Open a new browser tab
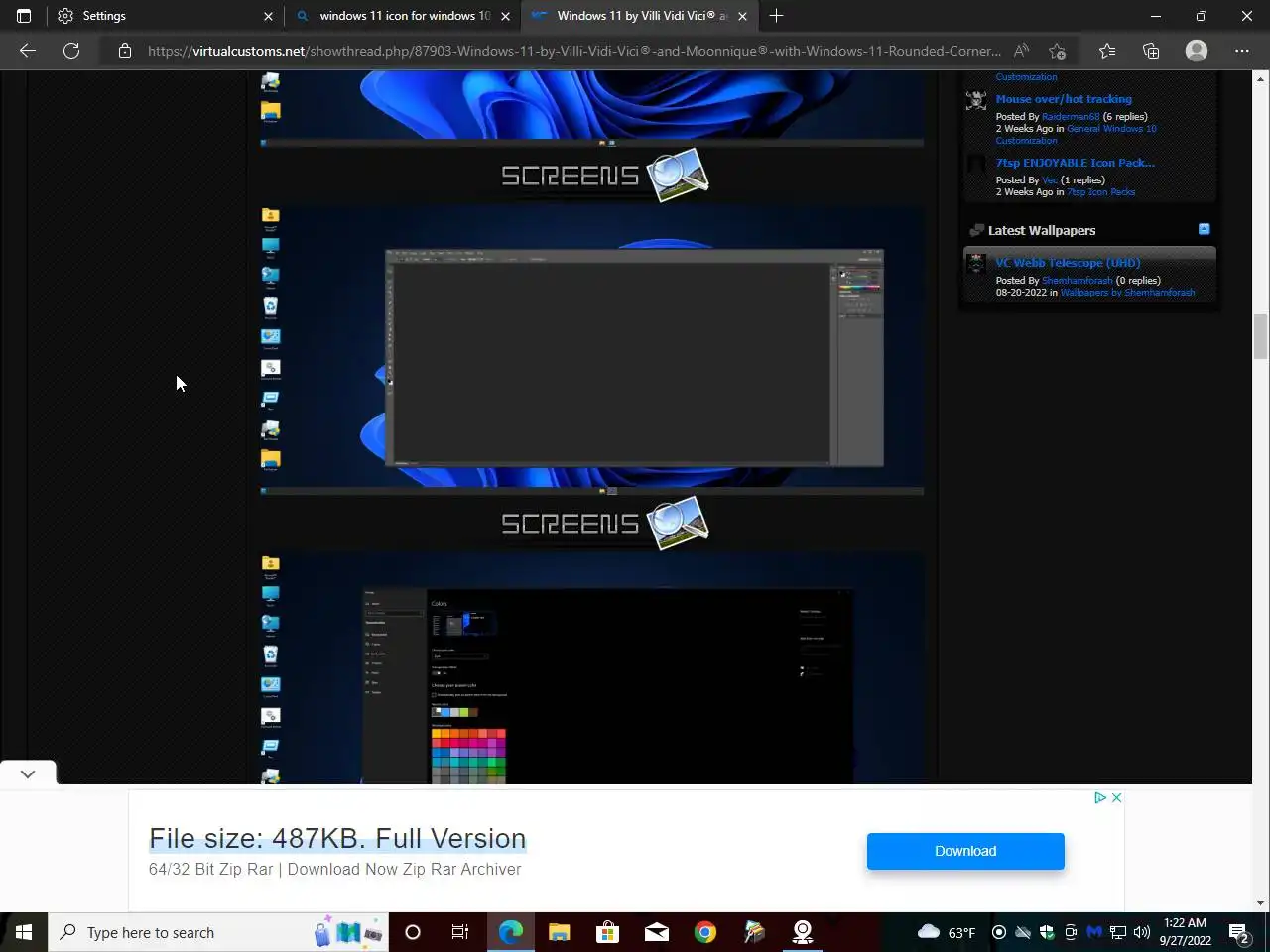This screenshot has width=1270, height=952. pos(776,16)
